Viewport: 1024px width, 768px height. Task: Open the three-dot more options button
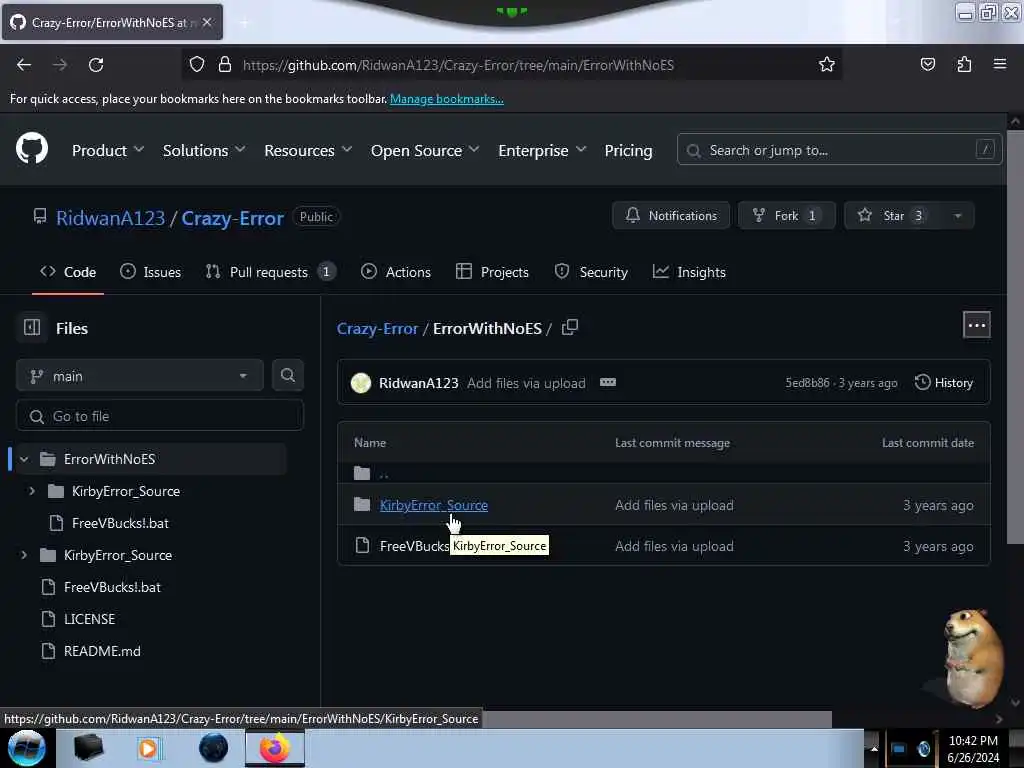[x=976, y=325]
